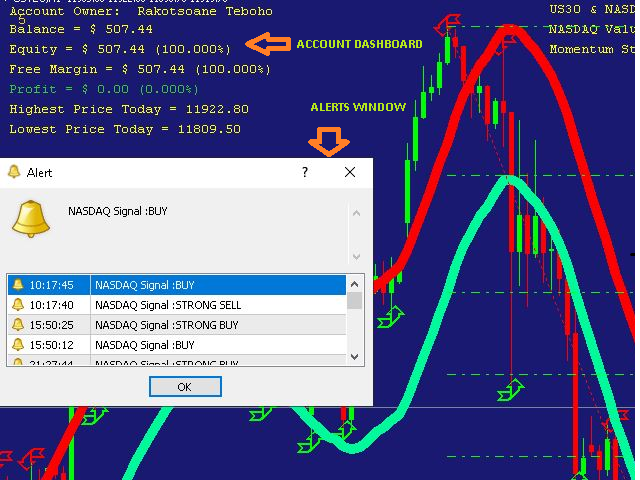640x480 pixels.
Task: Close the Alert dialog with the X button
Action: pyautogui.click(x=350, y=172)
